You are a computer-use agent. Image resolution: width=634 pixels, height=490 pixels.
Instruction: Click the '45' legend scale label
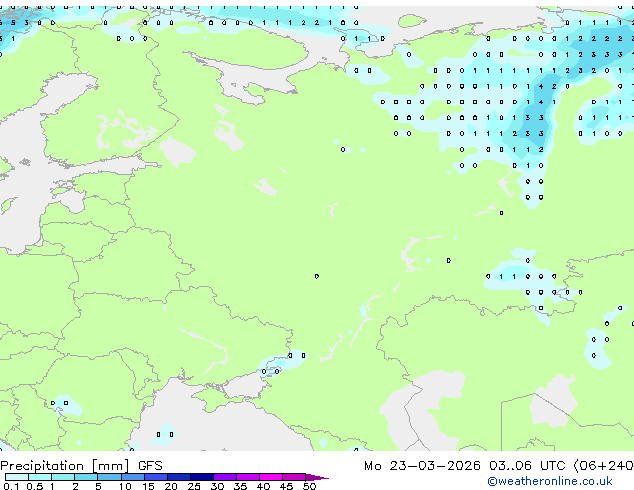287,486
